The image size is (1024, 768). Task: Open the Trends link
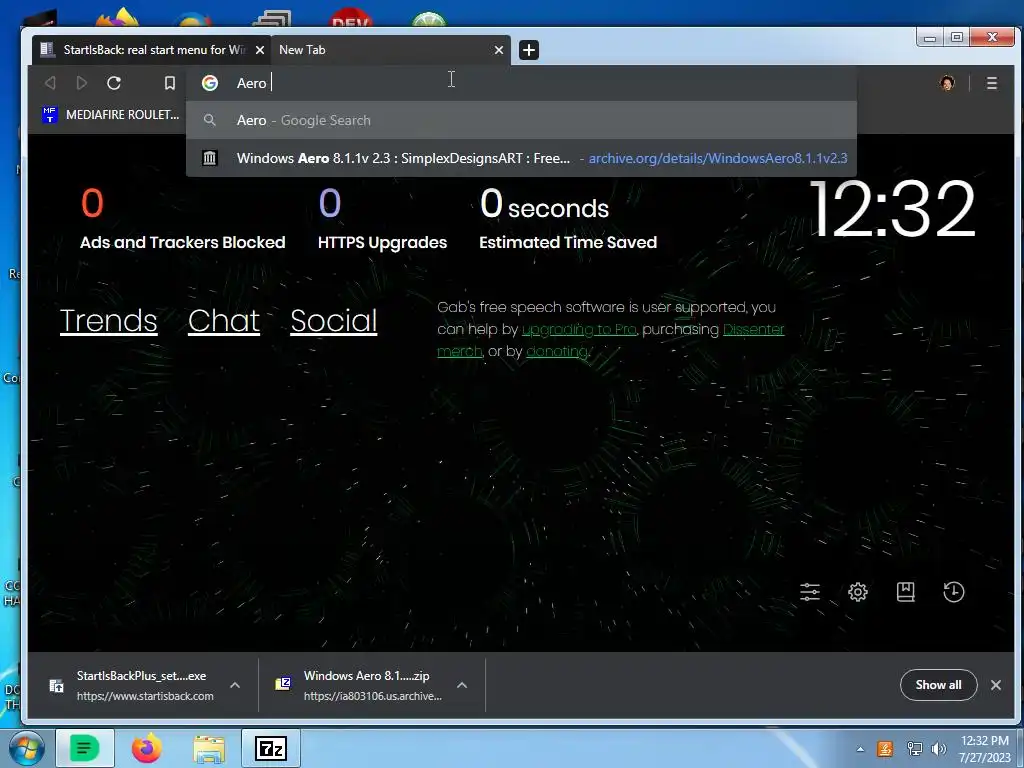[108, 321]
